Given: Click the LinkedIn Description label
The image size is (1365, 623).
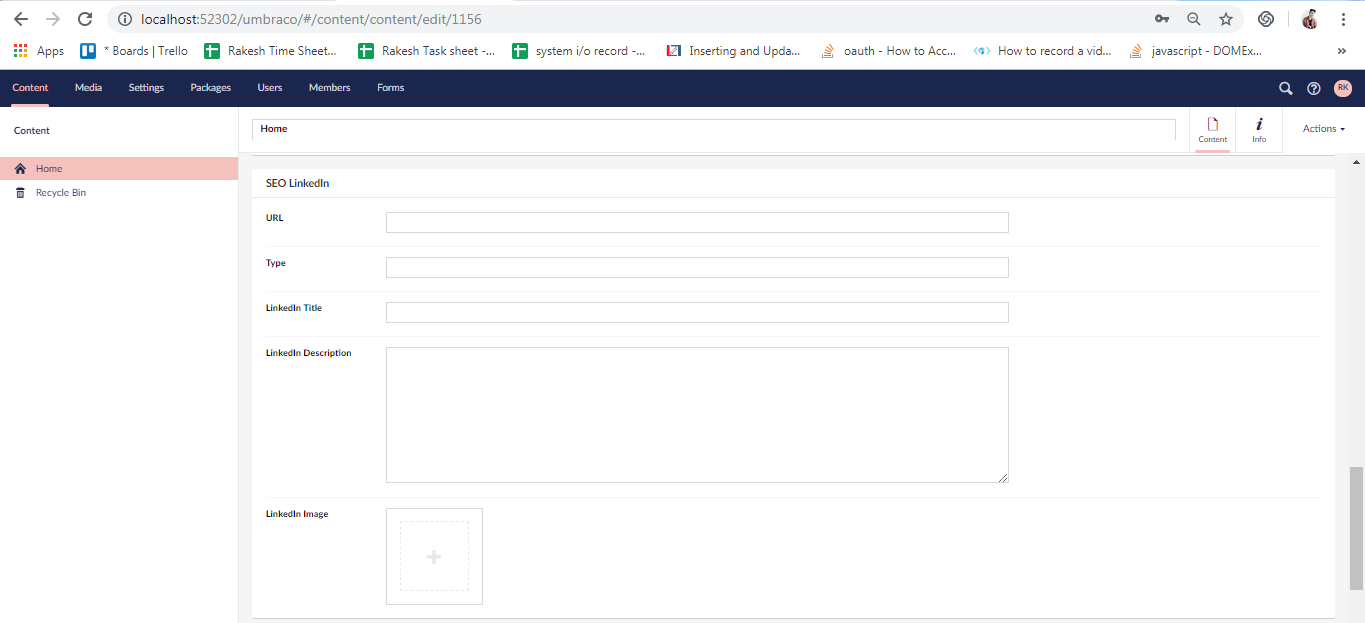Looking at the screenshot, I should click(x=308, y=353).
